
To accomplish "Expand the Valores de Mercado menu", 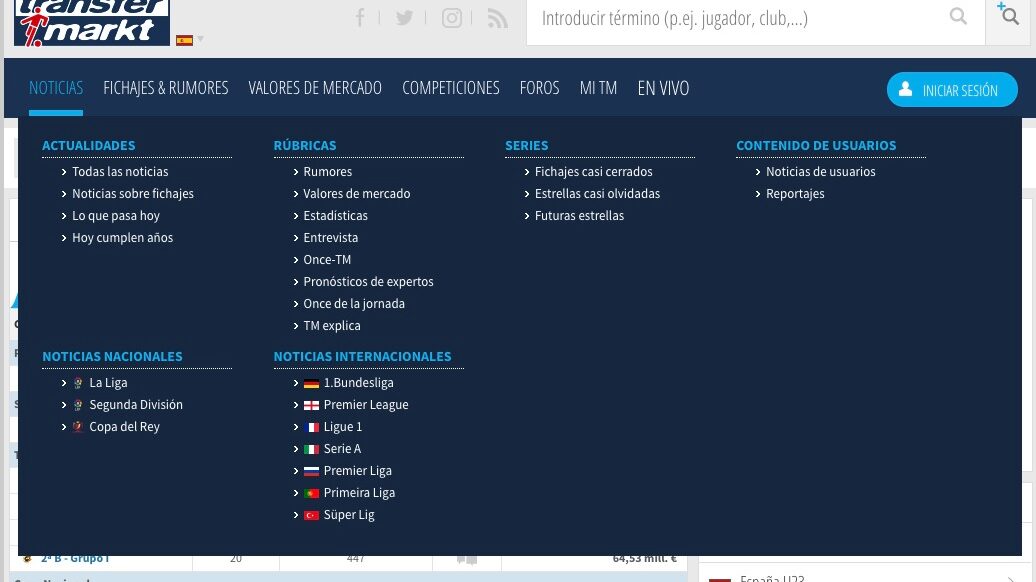I will pos(315,88).
